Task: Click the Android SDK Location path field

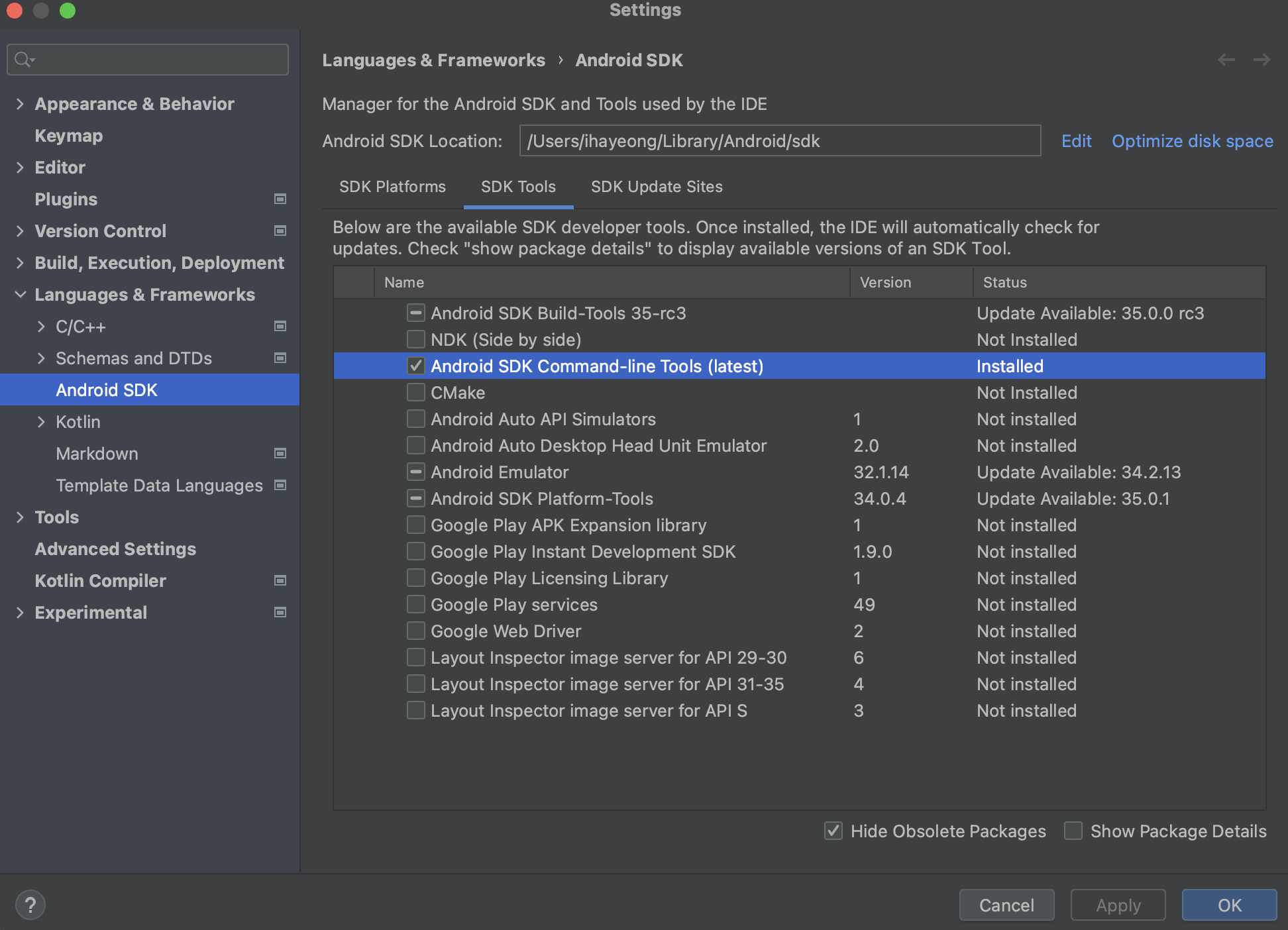Action: coord(779,141)
